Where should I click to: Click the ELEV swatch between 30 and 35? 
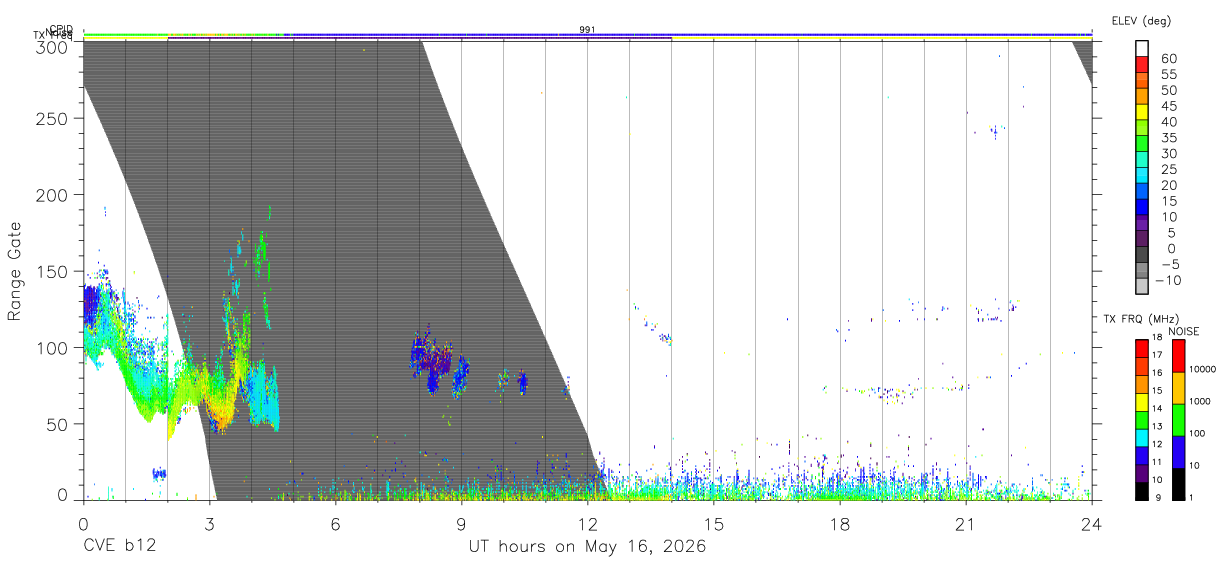1142,145
